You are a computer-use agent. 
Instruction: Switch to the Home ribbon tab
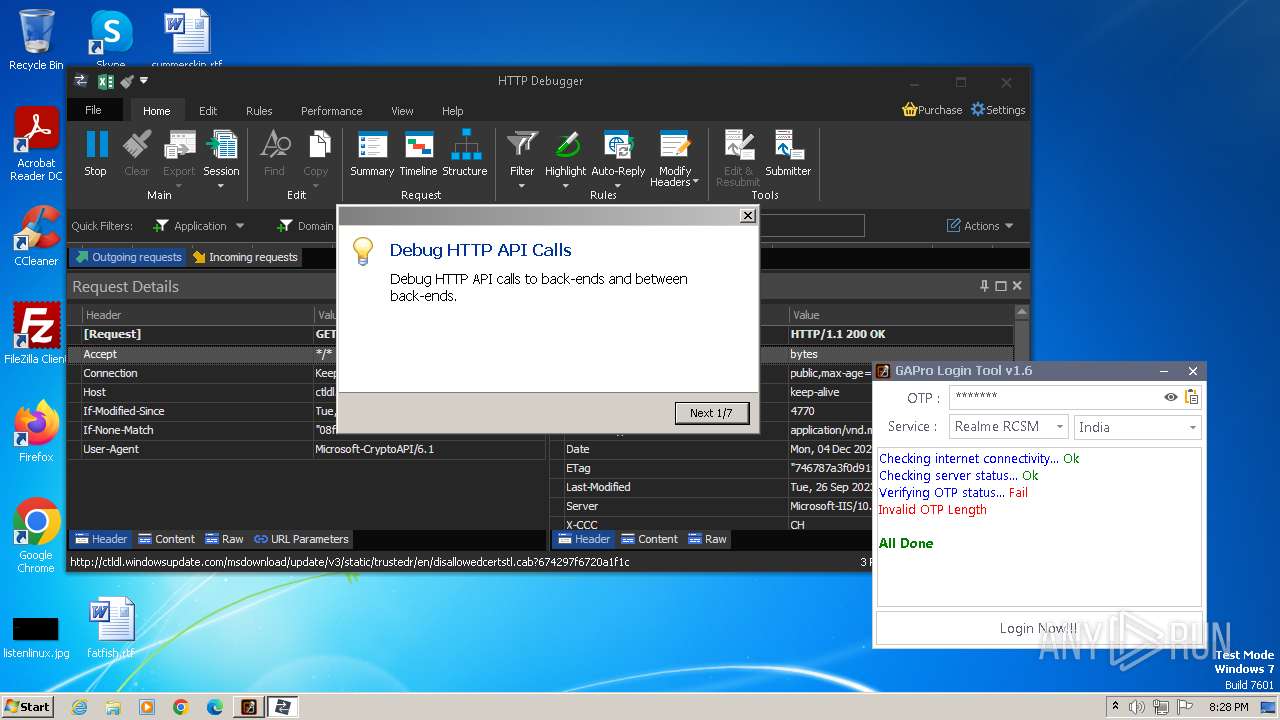pos(156,111)
